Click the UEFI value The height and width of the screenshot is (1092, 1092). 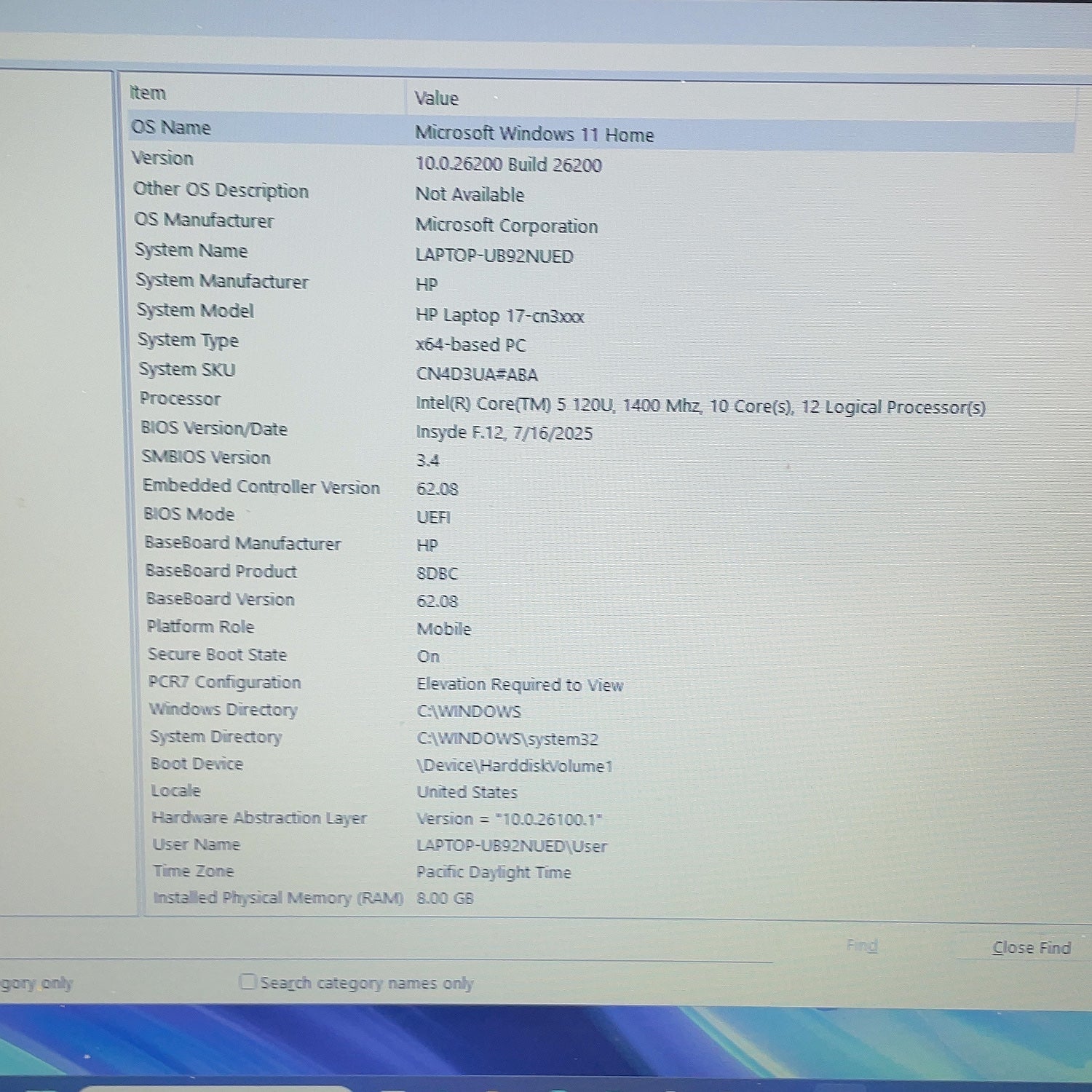point(433,518)
